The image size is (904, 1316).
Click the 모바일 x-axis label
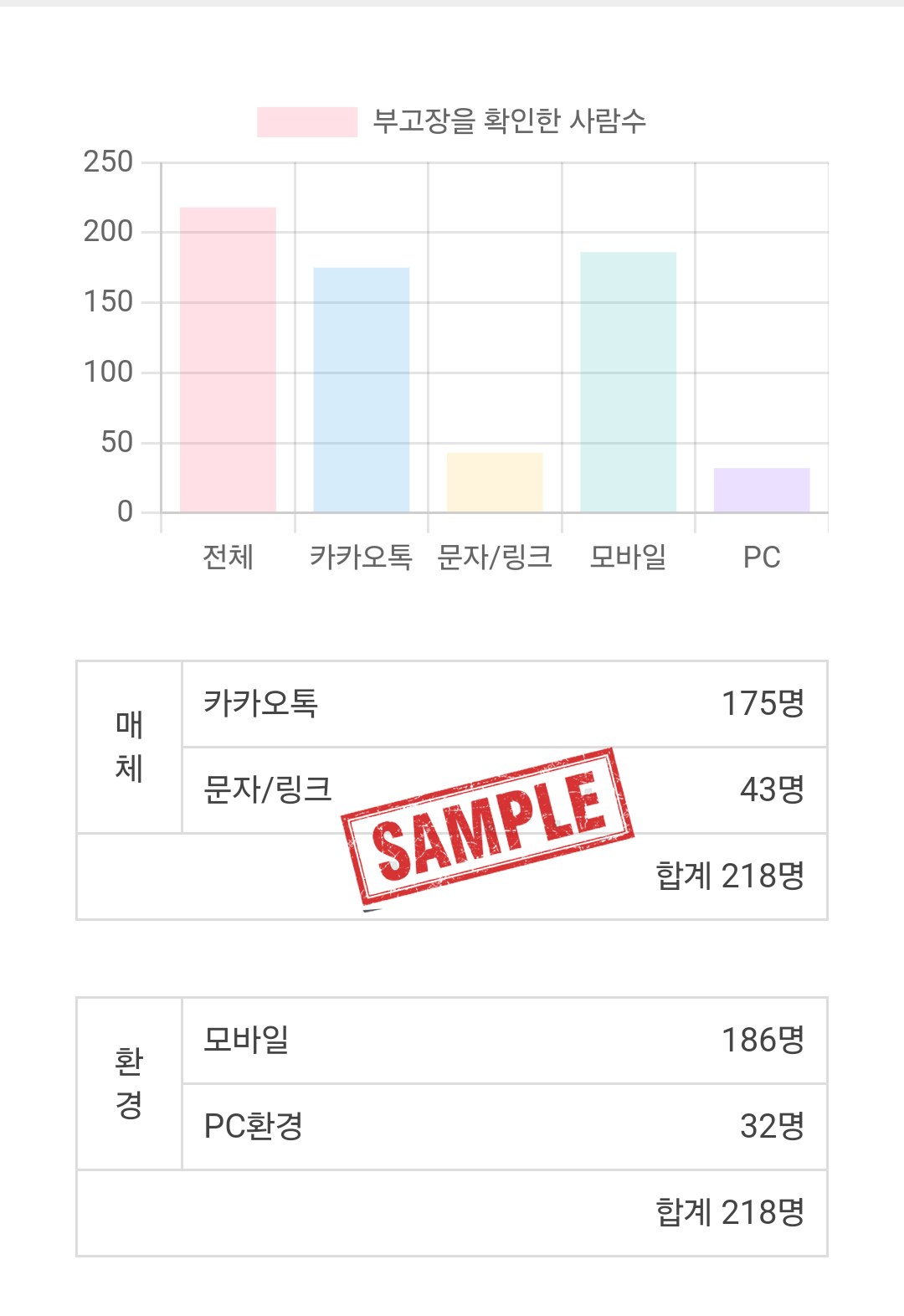click(629, 557)
